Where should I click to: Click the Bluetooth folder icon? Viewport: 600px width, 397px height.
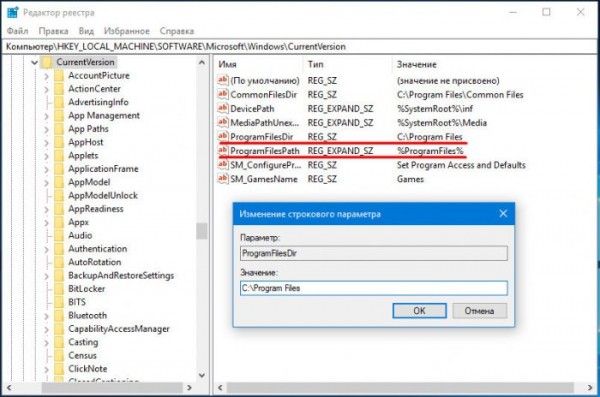[x=59, y=315]
